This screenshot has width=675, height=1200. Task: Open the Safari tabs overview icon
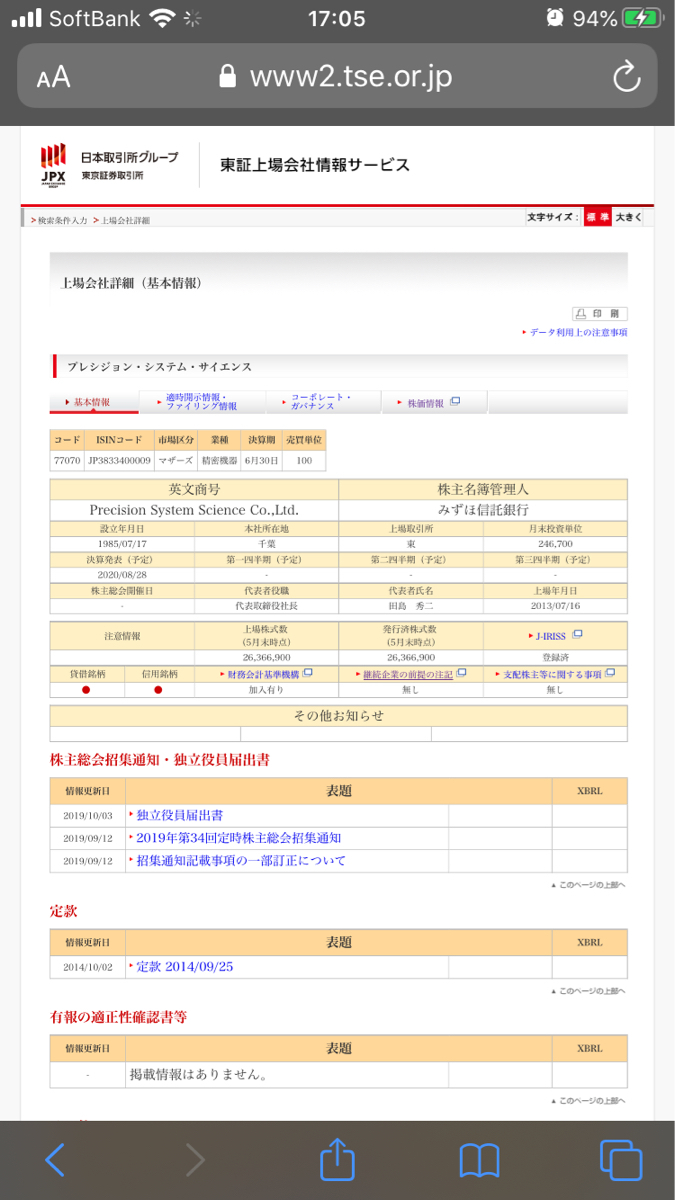point(620,1160)
